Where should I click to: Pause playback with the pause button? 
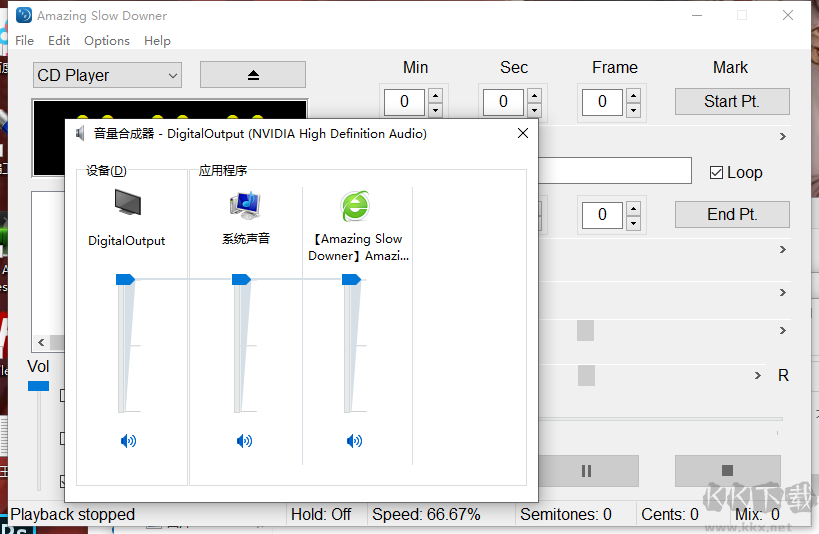[587, 471]
